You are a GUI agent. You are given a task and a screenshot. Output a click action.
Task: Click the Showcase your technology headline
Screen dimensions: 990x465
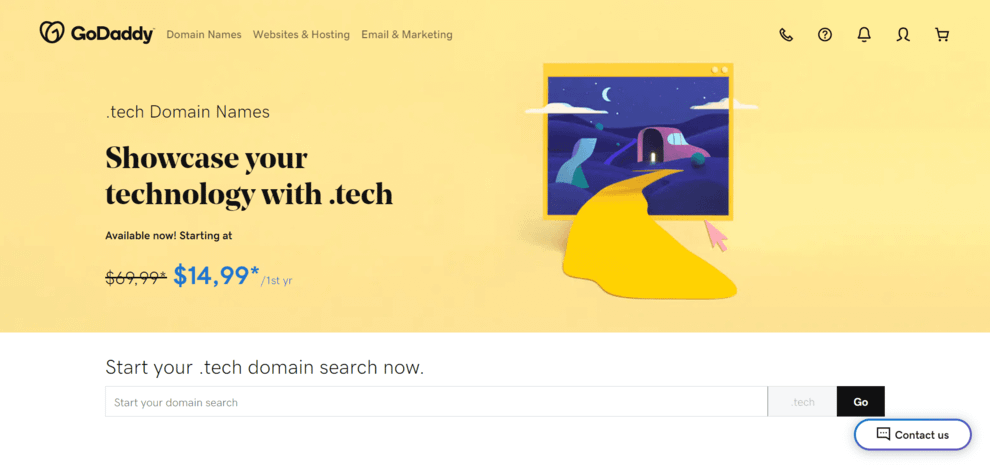pos(249,176)
